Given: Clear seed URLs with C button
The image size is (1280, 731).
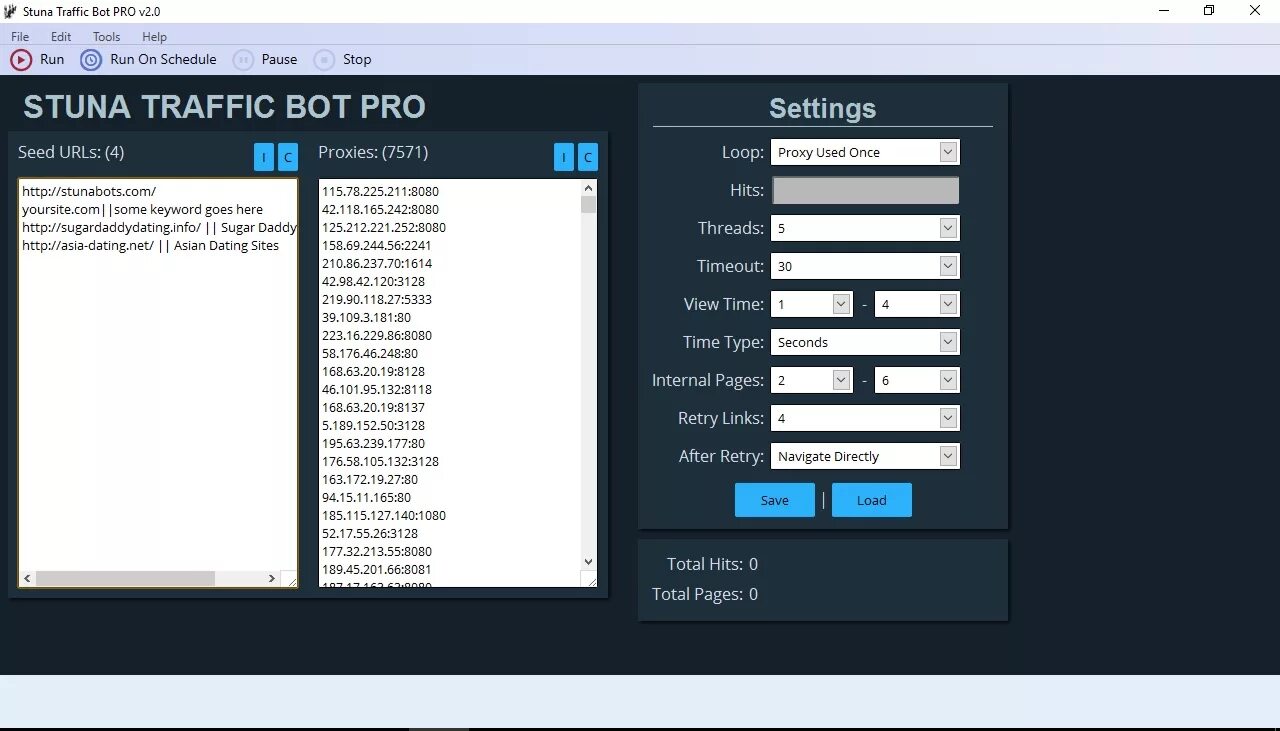Looking at the screenshot, I should pyautogui.click(x=287, y=157).
